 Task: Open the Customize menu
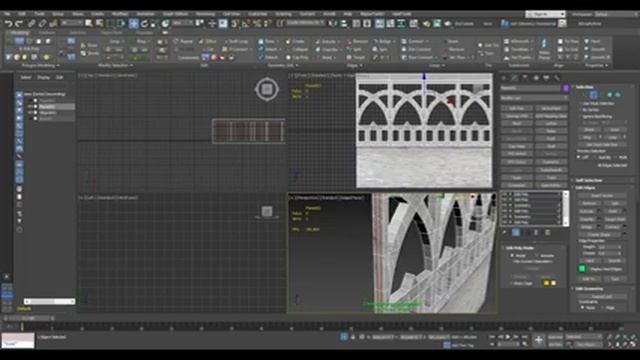click(258, 14)
